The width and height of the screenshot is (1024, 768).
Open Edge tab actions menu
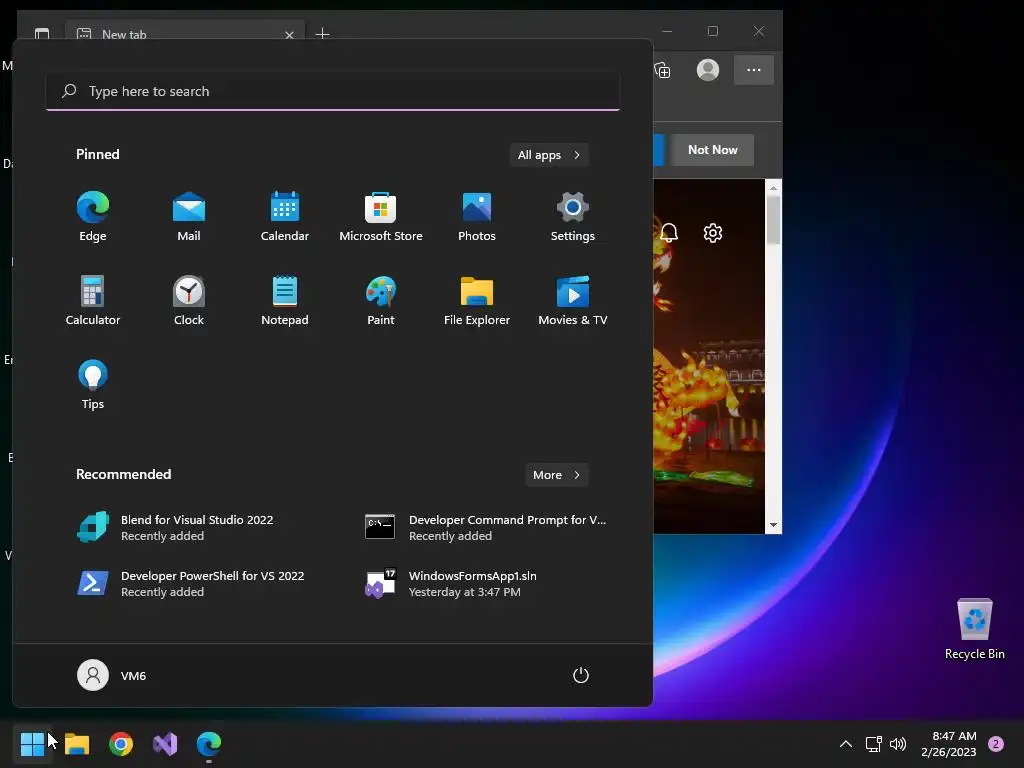pyautogui.click(x=42, y=33)
